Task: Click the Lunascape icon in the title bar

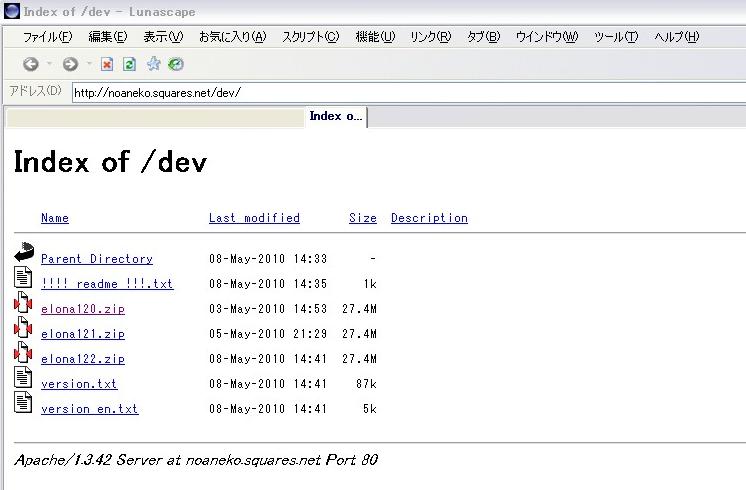Action: click(x=12, y=11)
